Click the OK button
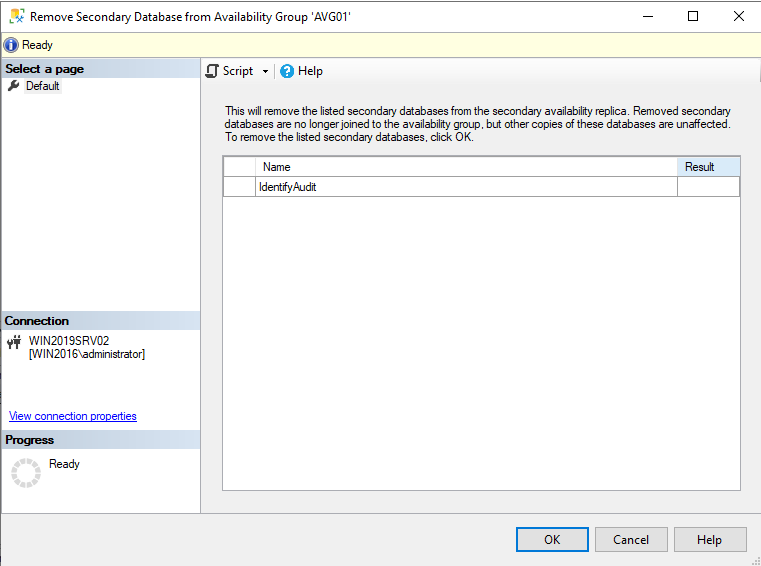 click(552, 540)
